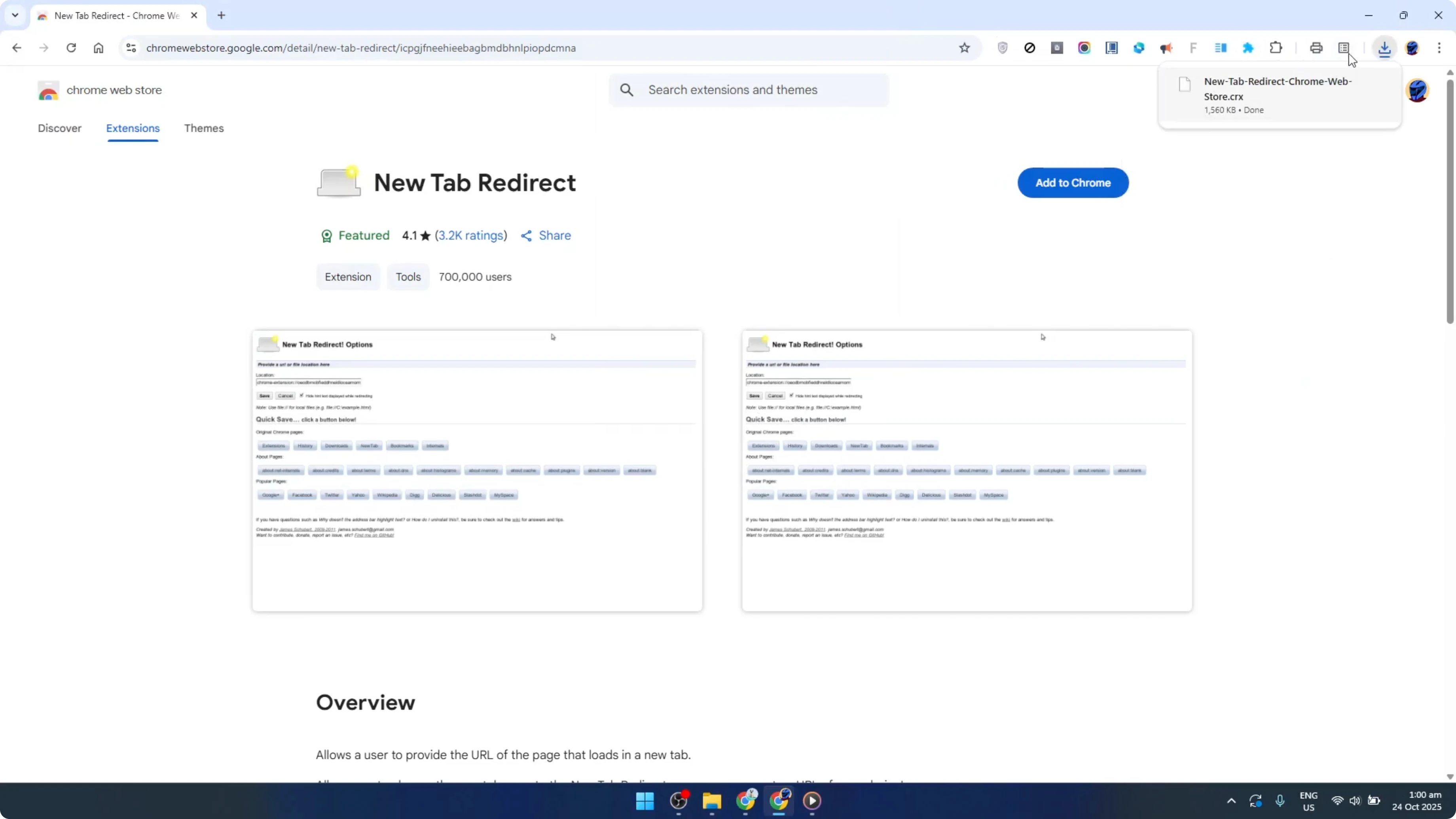This screenshot has height=819, width=1456.
Task: Open the Downloads icon in Chrome toolbar
Action: [x=1385, y=49]
